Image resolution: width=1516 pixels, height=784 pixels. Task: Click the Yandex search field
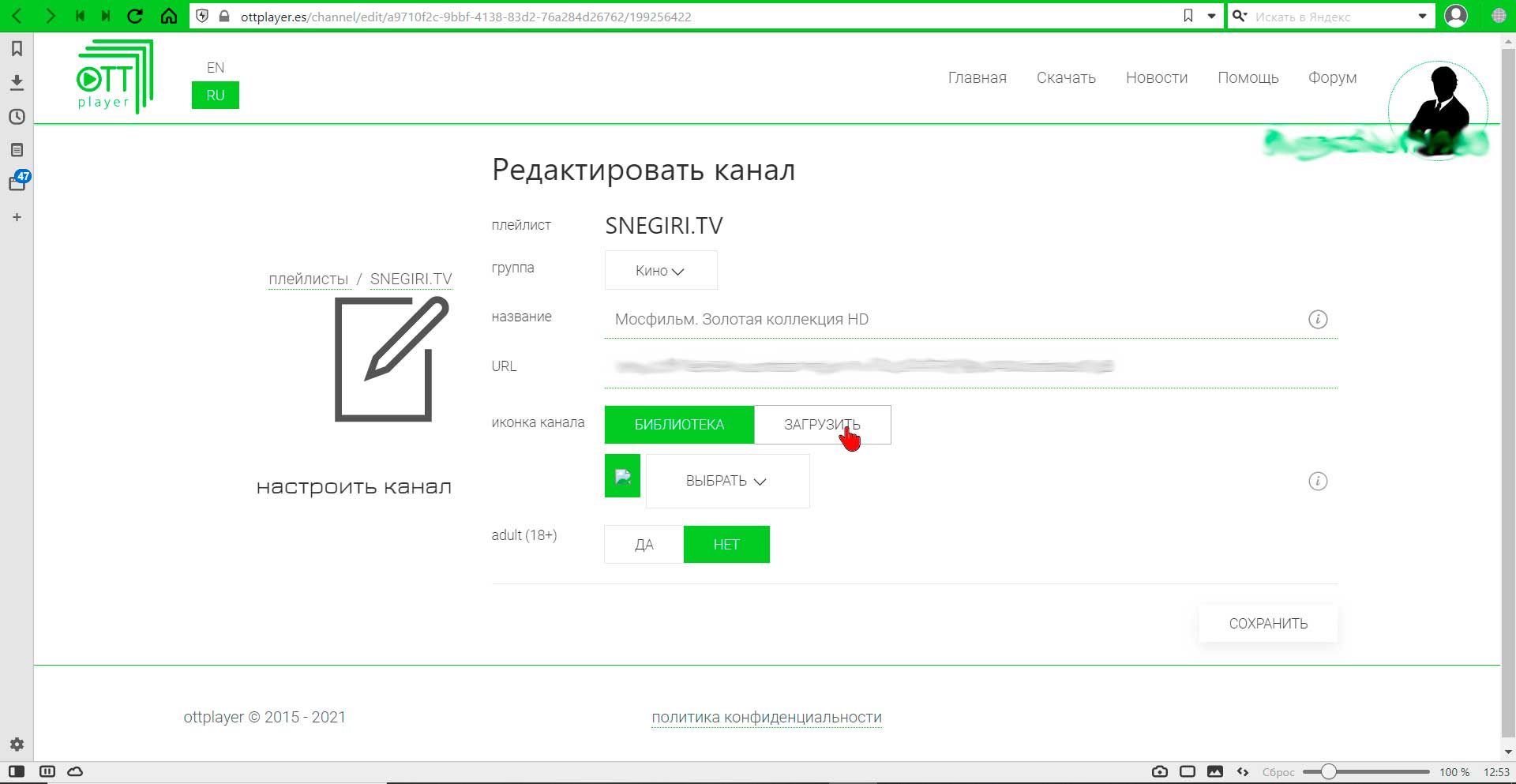click(1330, 17)
